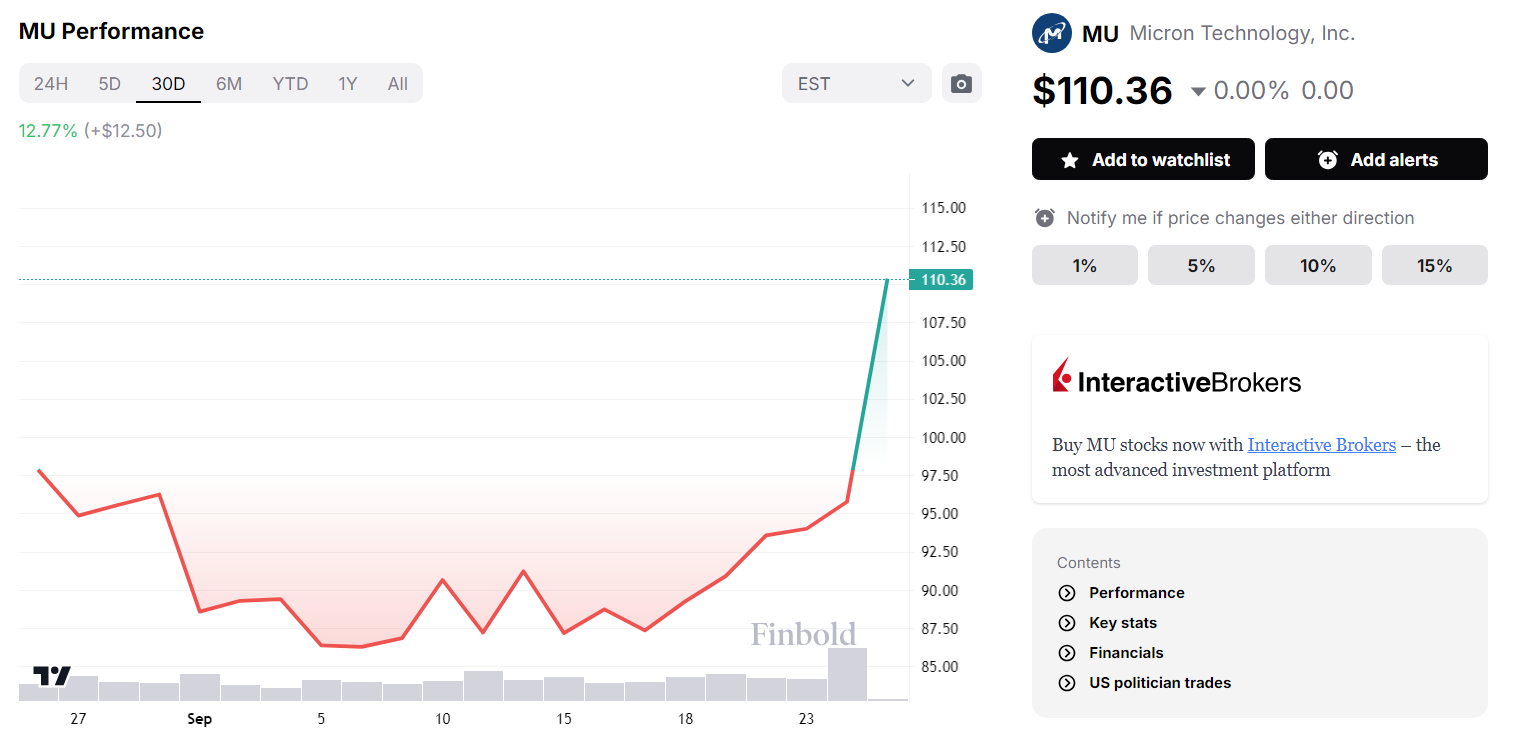
Task: Click the Add alerts button
Action: (x=1376, y=159)
